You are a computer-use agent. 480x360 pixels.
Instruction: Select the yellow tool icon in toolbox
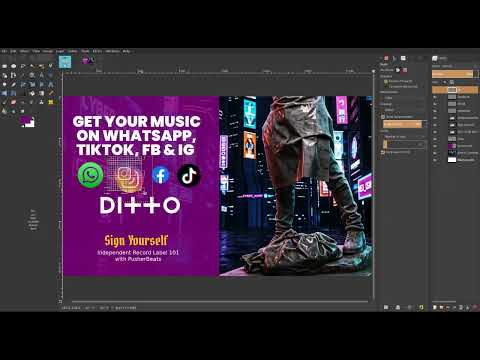[x=51, y=102]
